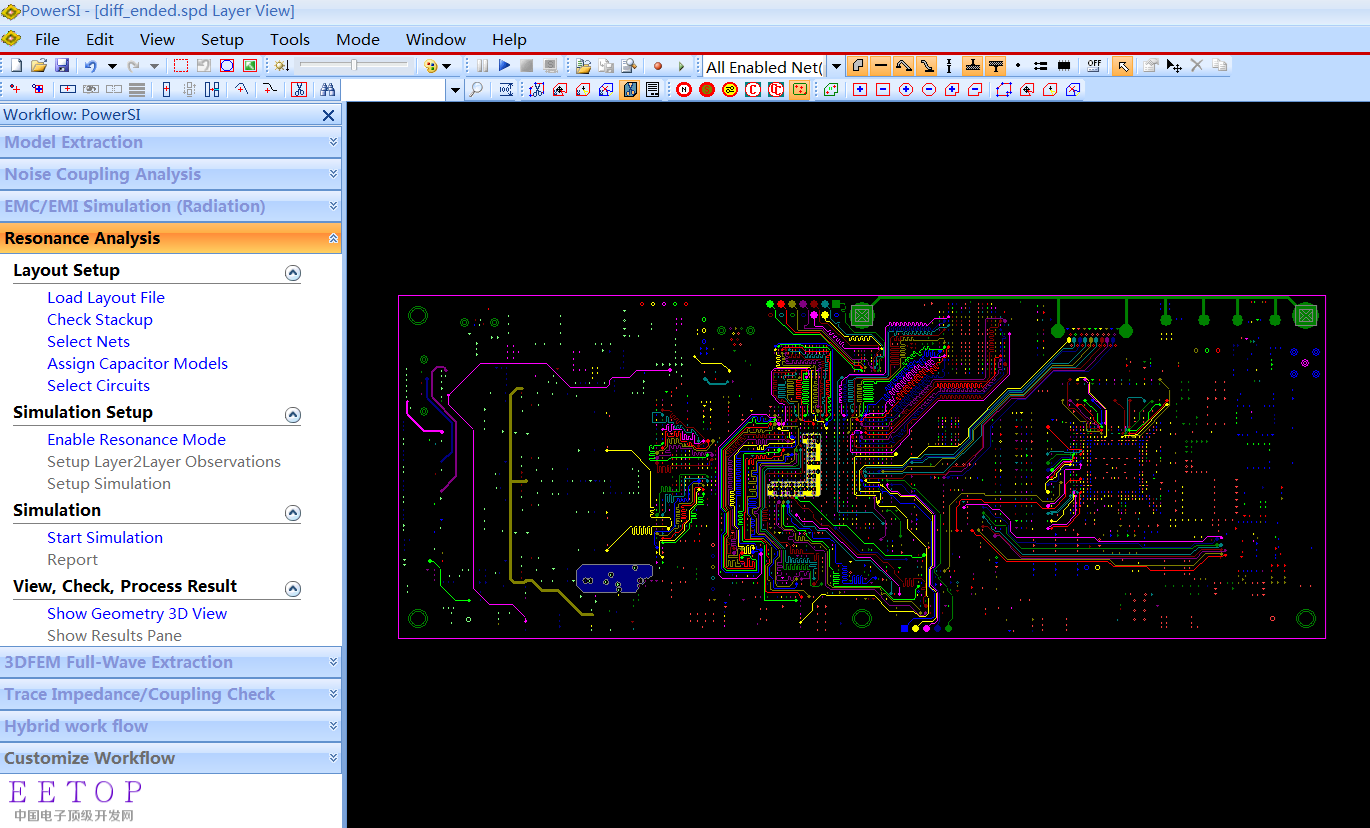Click the Select Nets link
Image resolution: width=1370 pixels, height=828 pixels.
click(x=88, y=341)
